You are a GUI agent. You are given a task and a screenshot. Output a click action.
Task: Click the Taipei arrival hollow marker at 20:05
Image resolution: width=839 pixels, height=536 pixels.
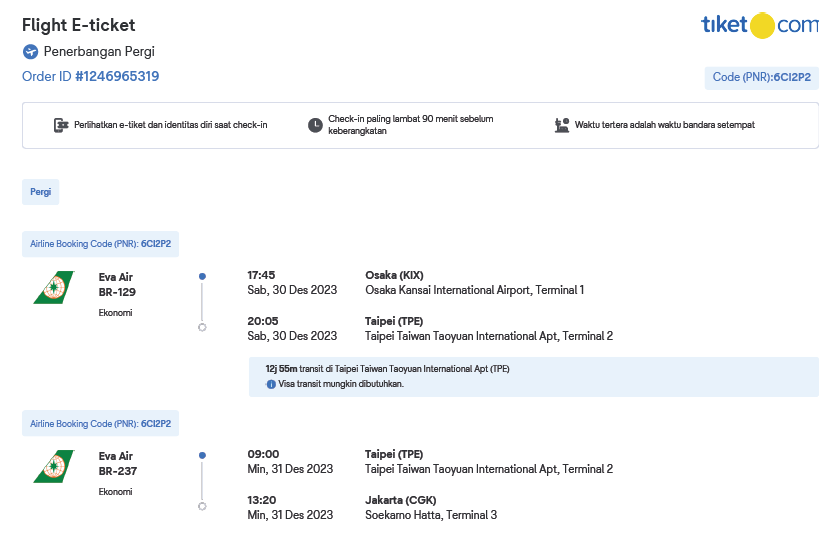click(x=202, y=327)
